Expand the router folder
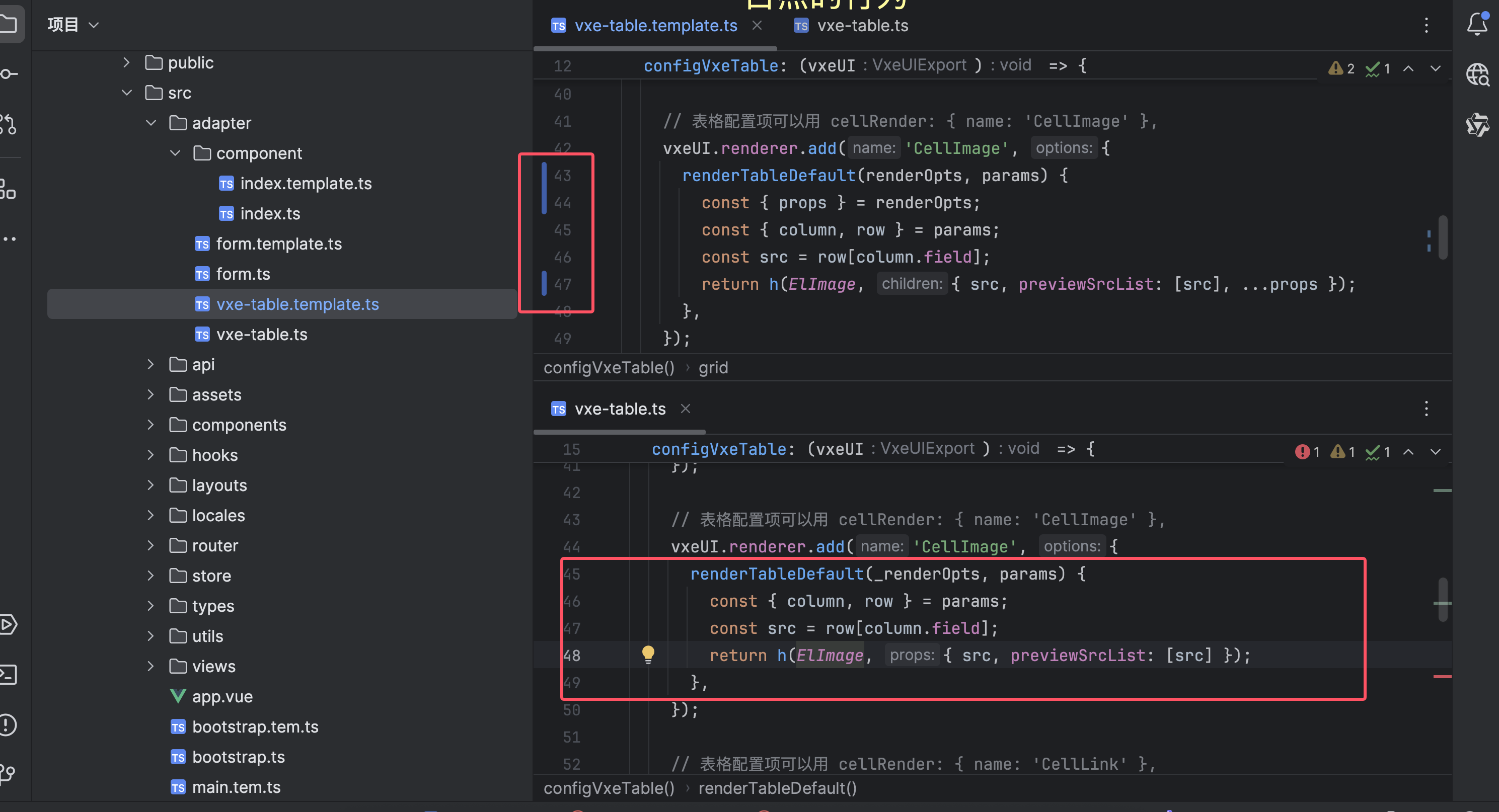Screen dimensions: 1499x812 point(151,545)
